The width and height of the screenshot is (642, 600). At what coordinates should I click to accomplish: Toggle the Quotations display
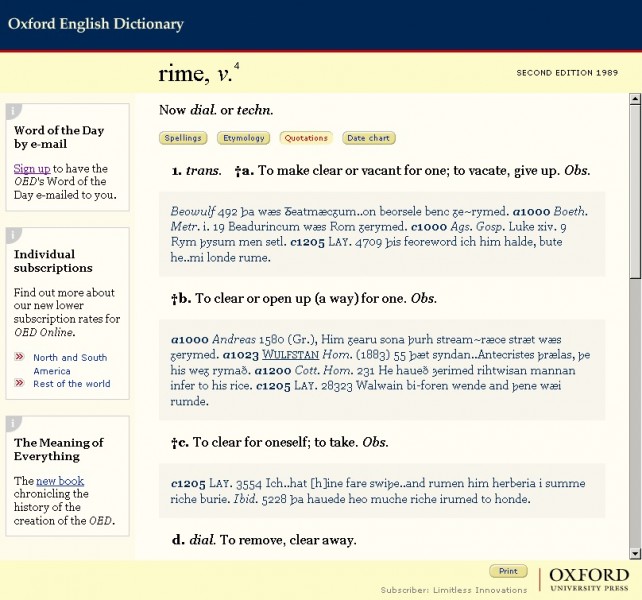point(305,138)
